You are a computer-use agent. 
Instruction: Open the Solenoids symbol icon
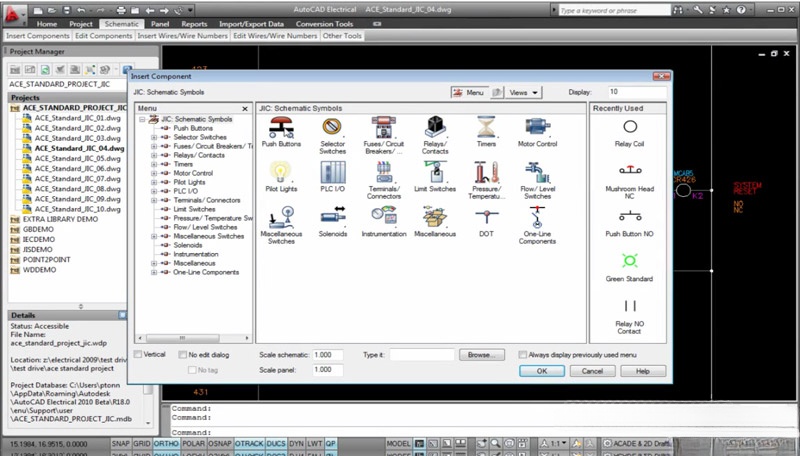(x=333, y=217)
